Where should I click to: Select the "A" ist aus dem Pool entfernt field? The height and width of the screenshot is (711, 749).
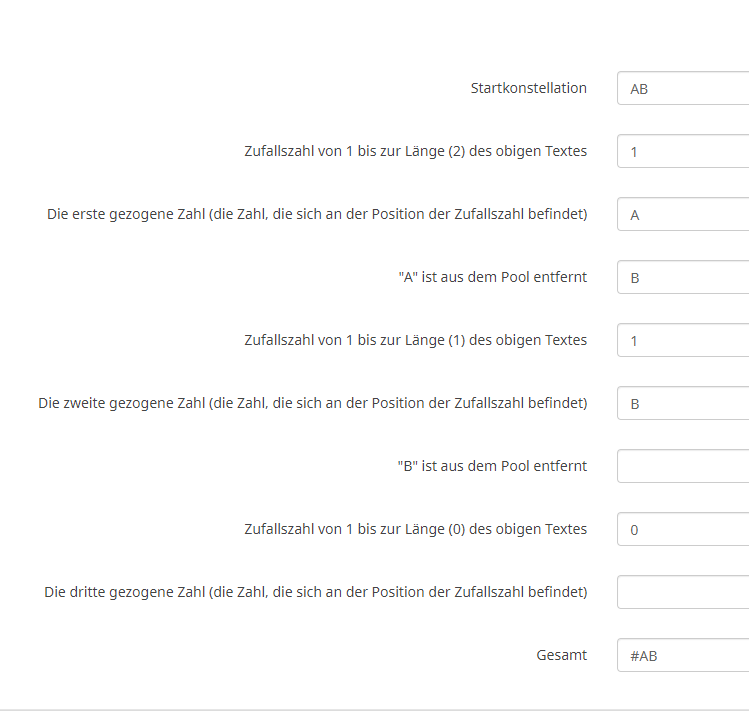684,278
